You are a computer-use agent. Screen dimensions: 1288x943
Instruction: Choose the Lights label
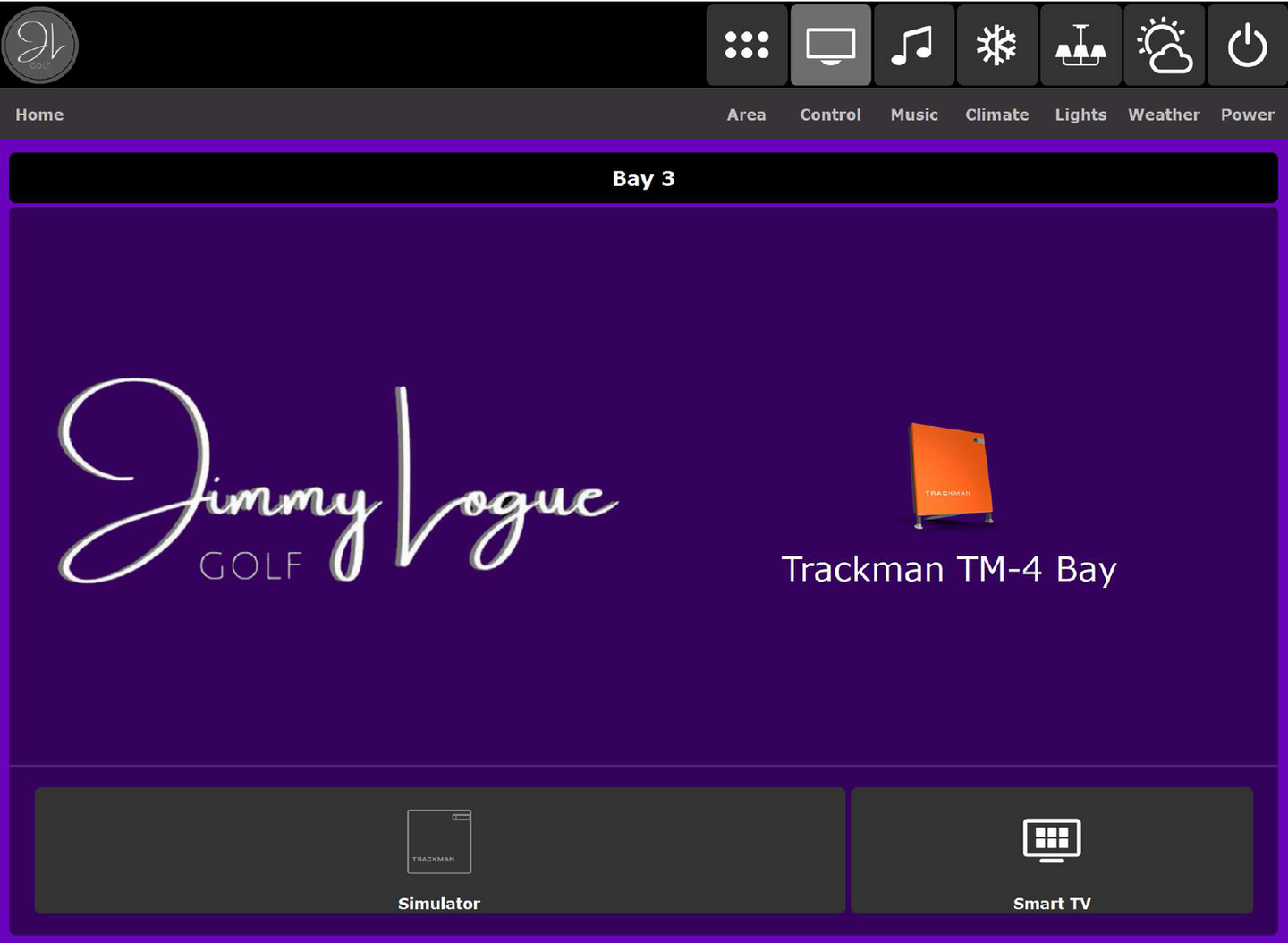pos(1080,115)
